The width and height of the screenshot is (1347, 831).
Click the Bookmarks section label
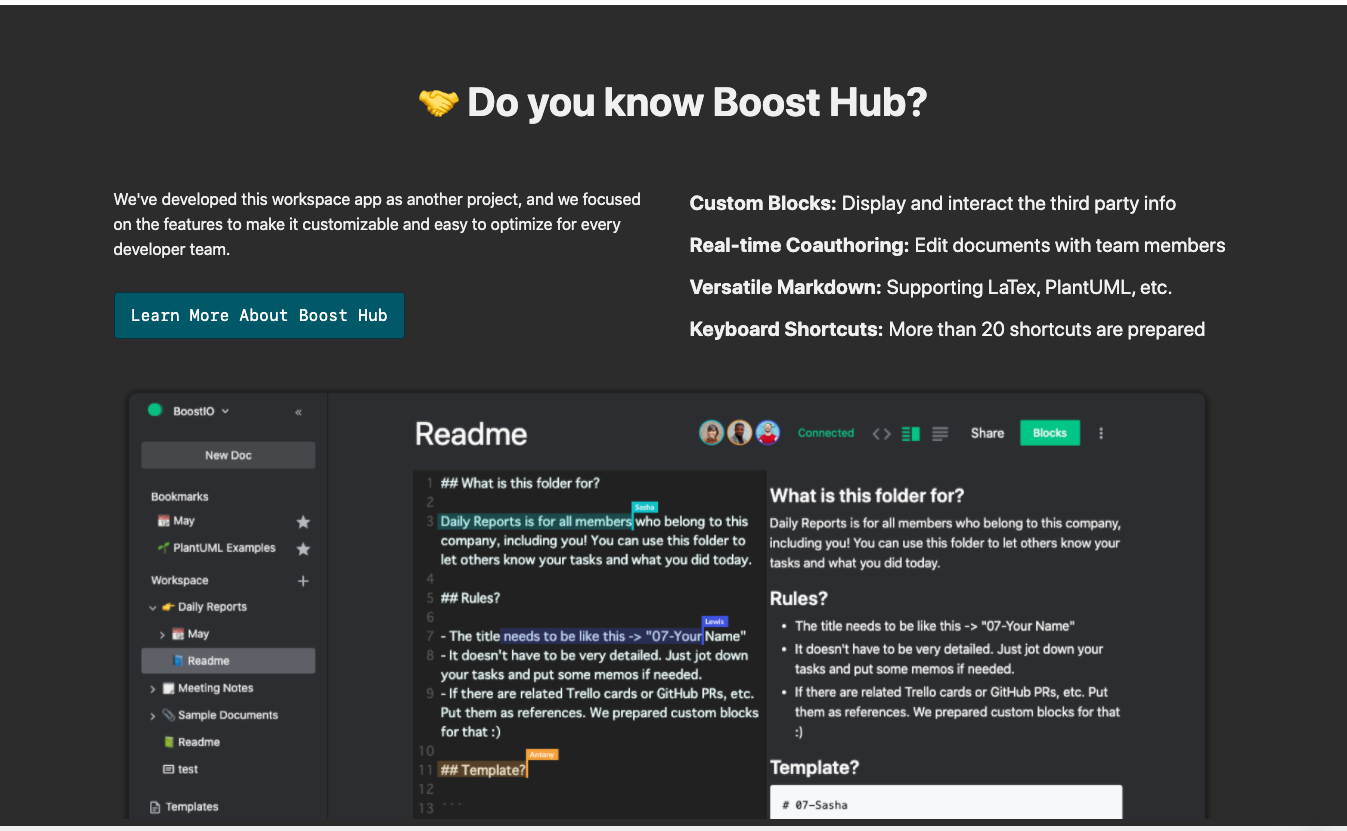(x=180, y=497)
